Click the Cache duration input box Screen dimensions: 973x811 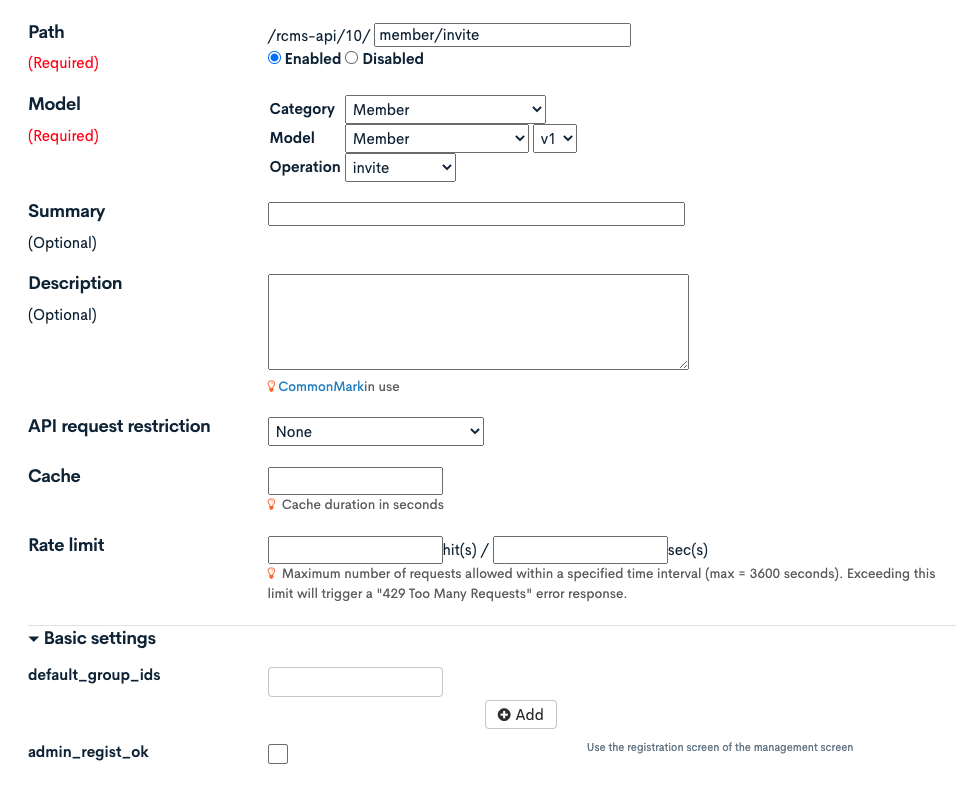pyautogui.click(x=355, y=480)
